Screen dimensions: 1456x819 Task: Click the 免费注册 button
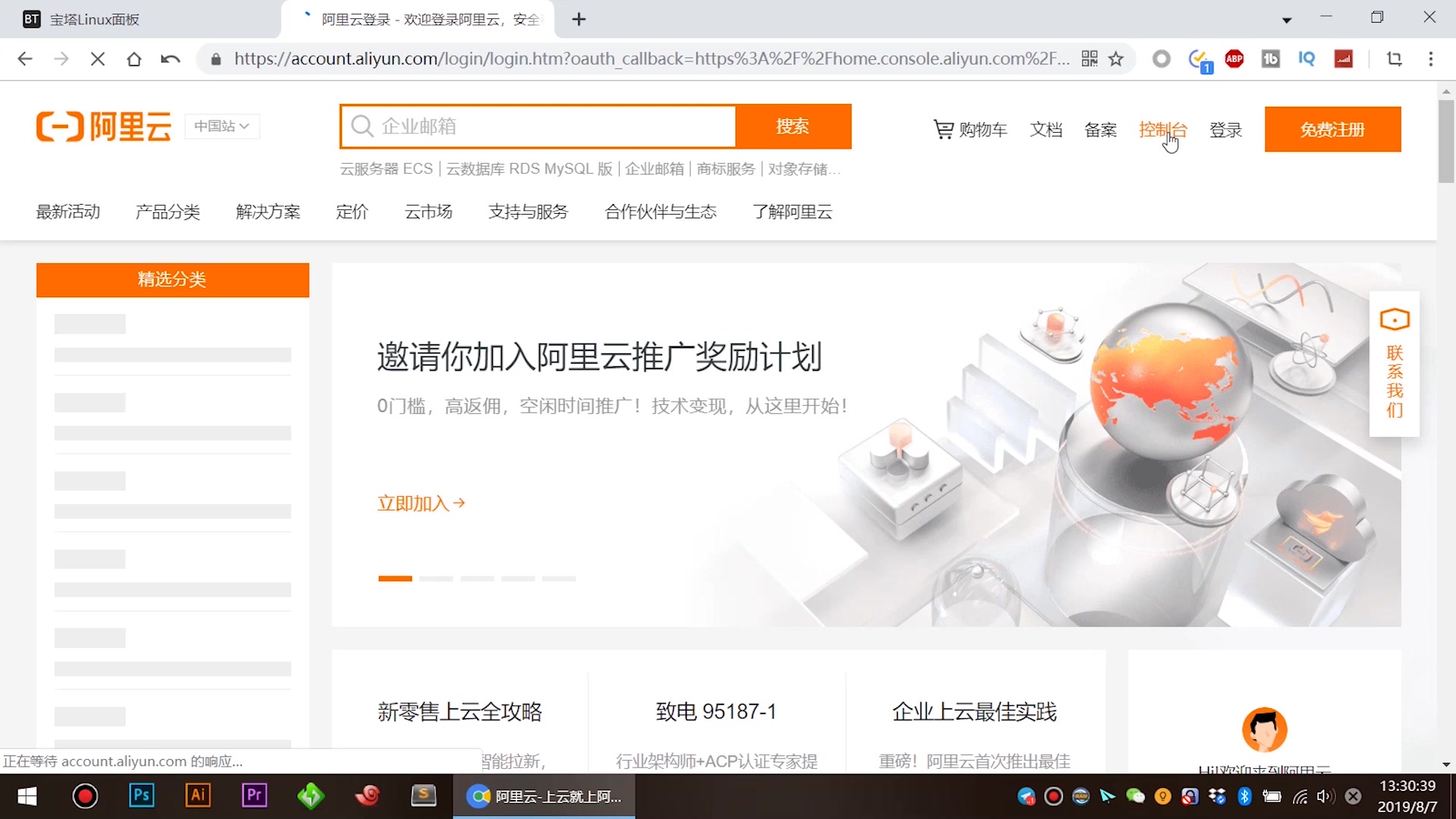pyautogui.click(x=1332, y=130)
